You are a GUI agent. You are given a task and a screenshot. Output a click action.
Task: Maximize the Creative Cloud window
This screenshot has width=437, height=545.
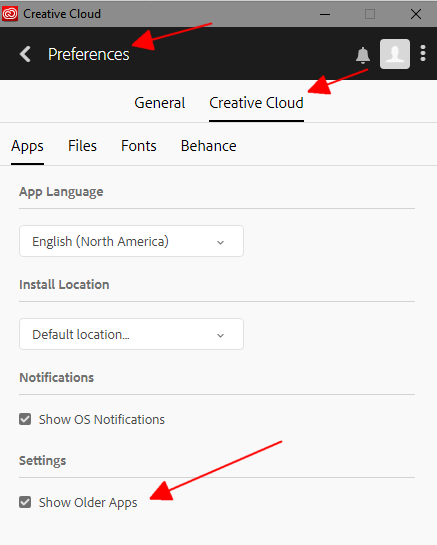[370, 14]
